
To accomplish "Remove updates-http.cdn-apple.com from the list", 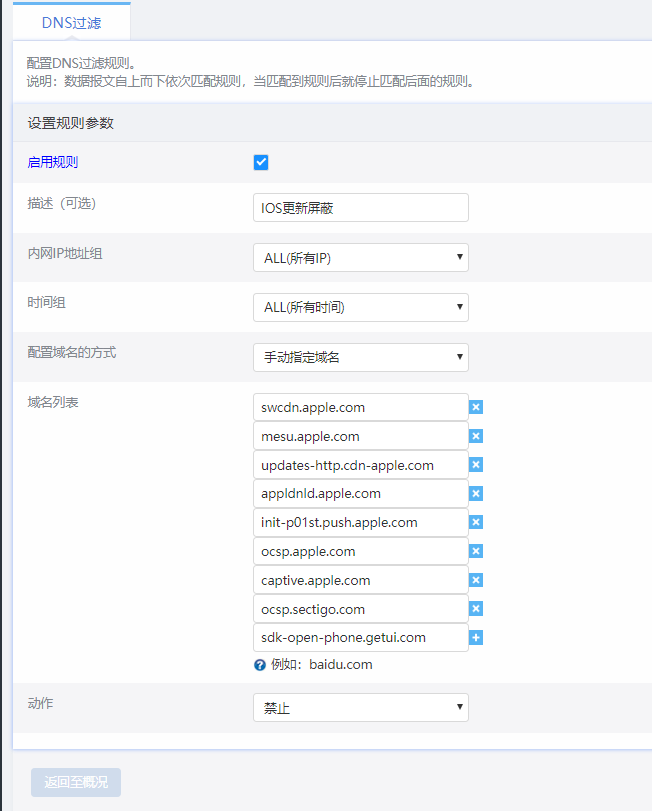I will coord(476,465).
